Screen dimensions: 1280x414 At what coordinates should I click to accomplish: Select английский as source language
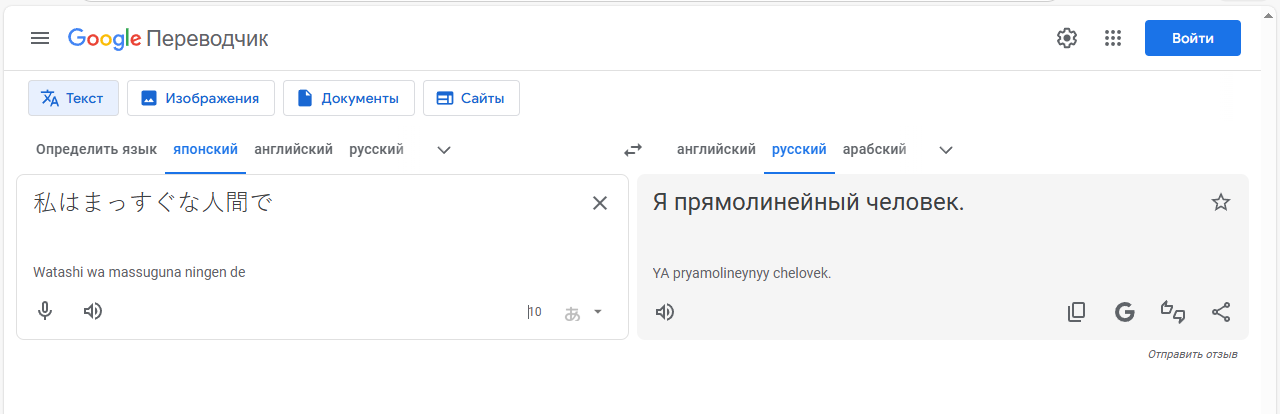[x=293, y=150]
